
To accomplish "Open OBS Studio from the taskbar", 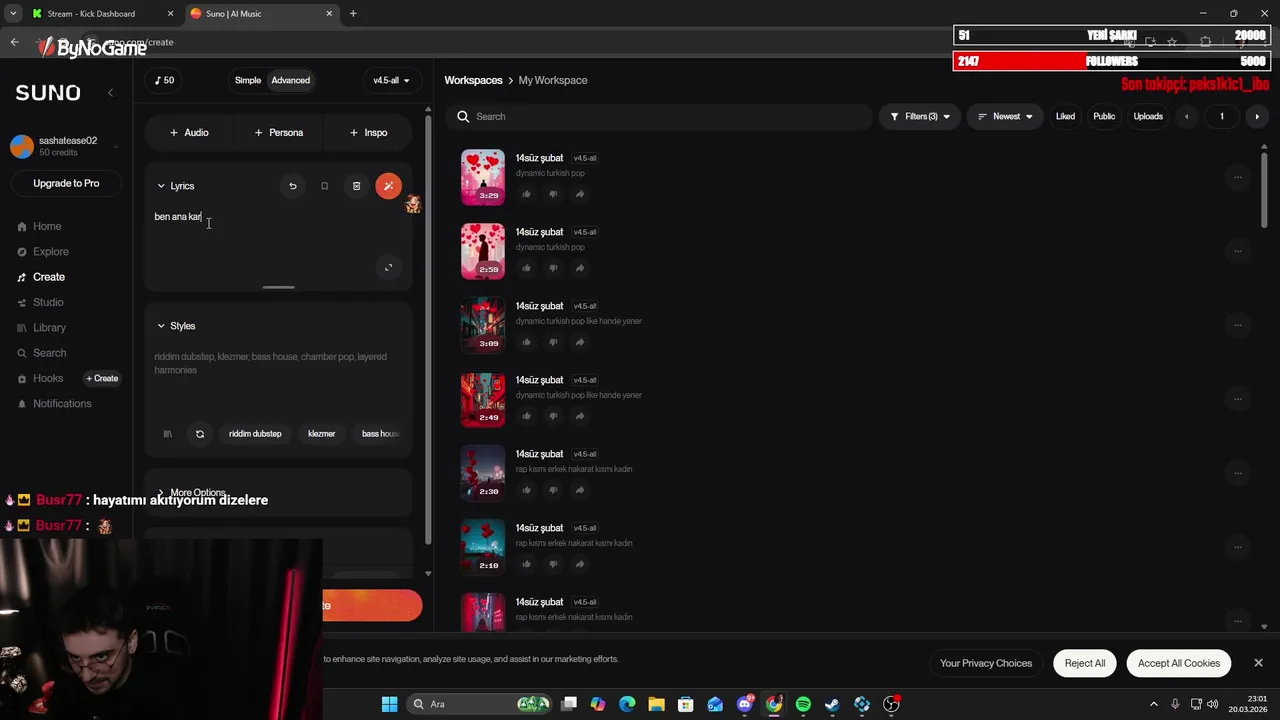I will pos(891,704).
